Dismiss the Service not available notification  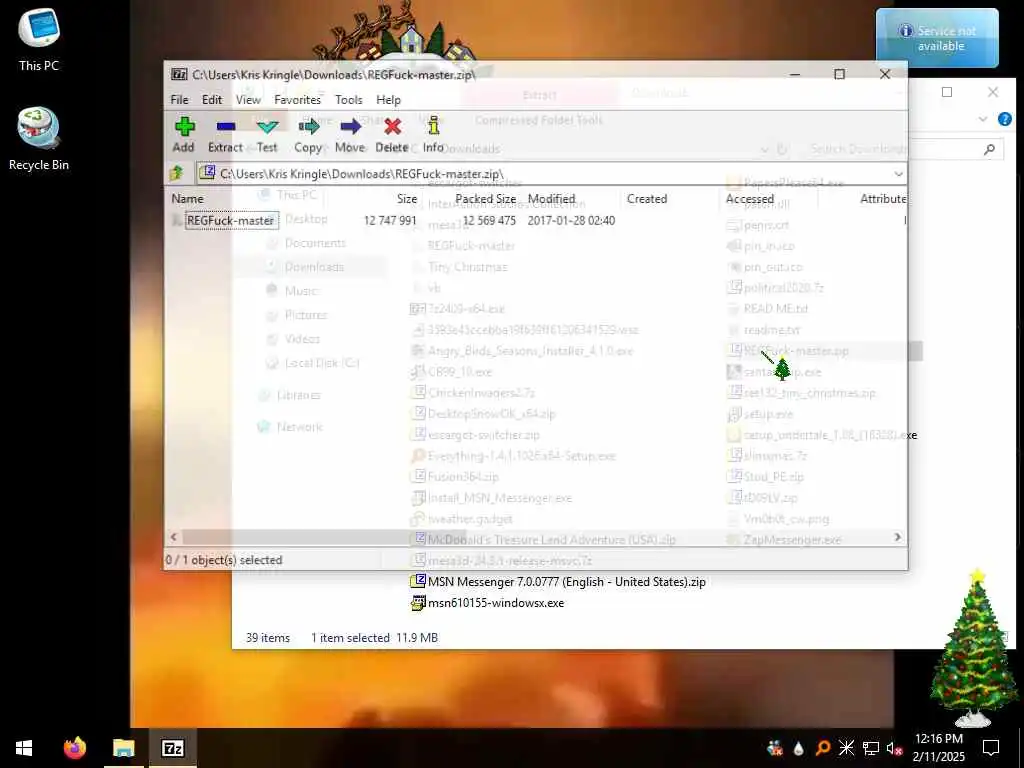tap(937, 38)
